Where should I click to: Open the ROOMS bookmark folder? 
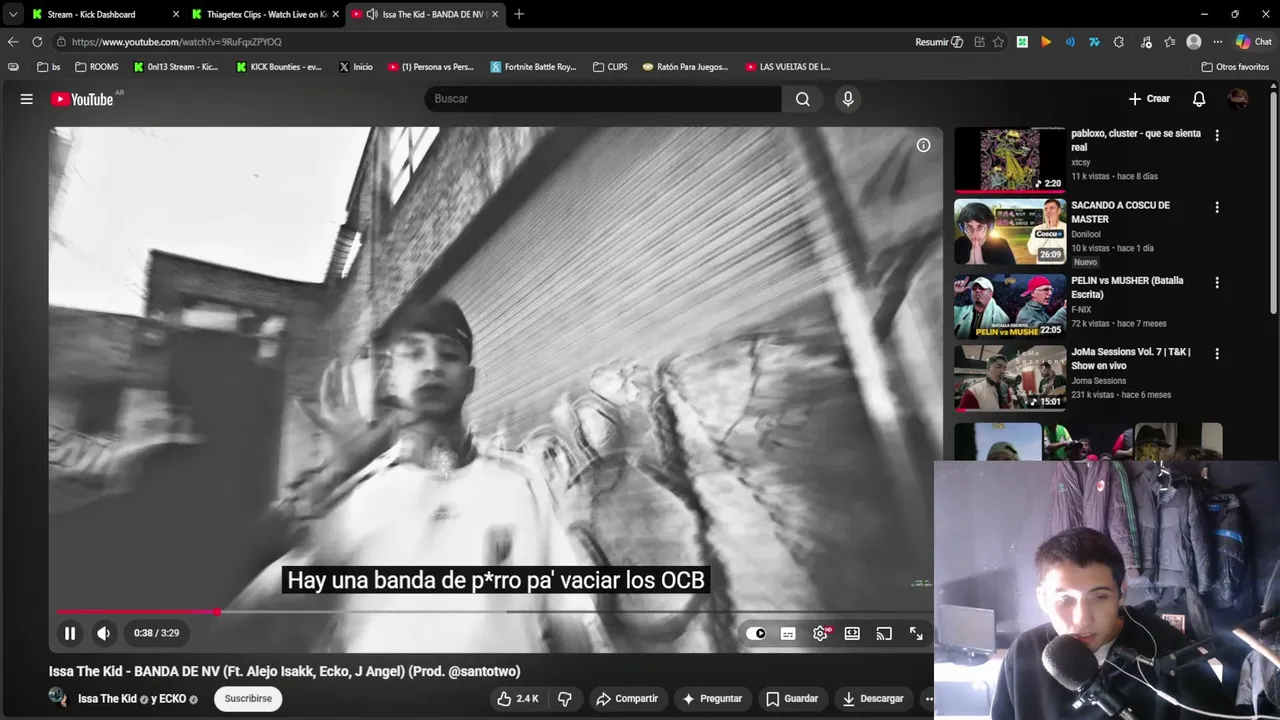(97, 67)
